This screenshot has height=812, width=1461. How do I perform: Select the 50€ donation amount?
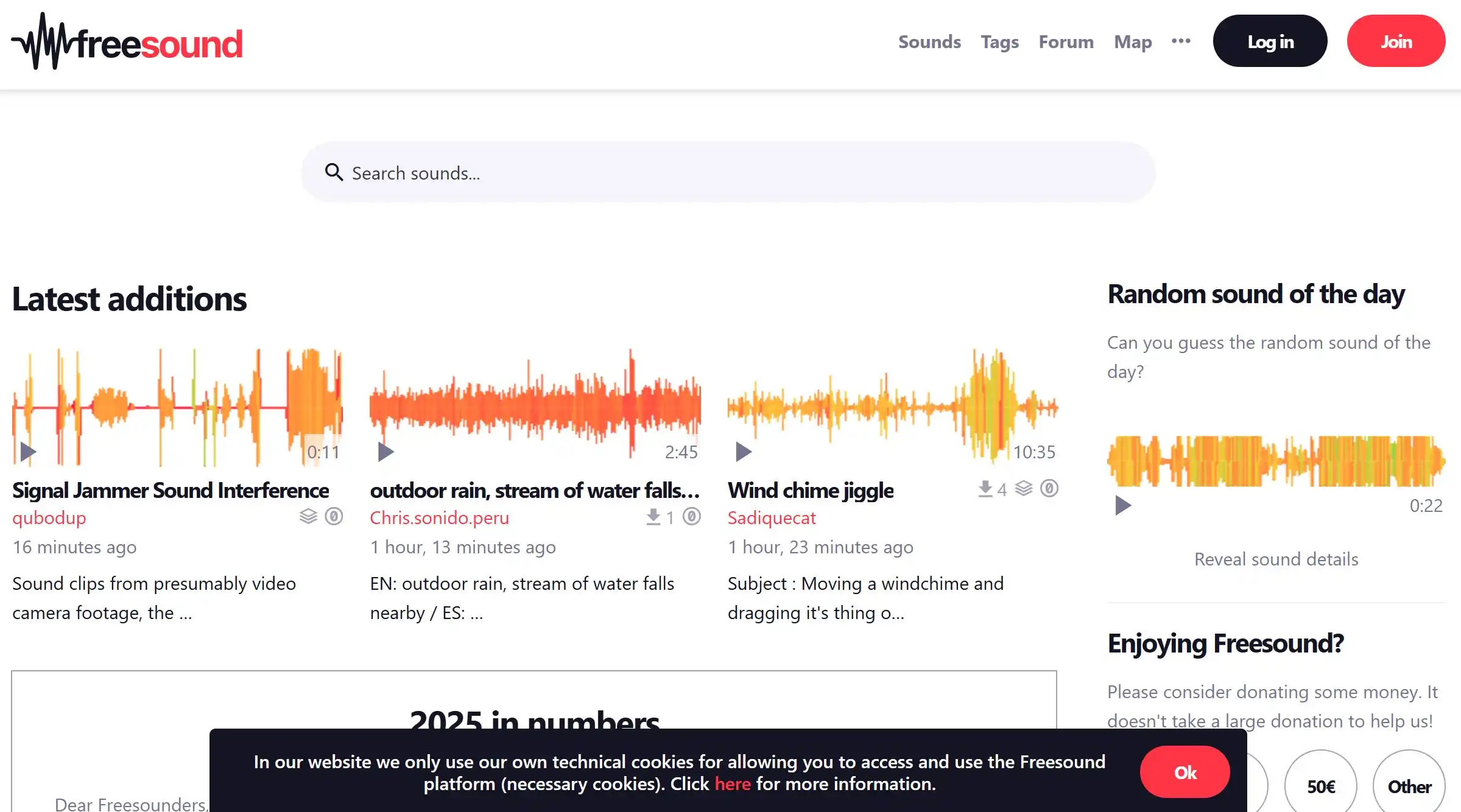pyautogui.click(x=1320, y=786)
